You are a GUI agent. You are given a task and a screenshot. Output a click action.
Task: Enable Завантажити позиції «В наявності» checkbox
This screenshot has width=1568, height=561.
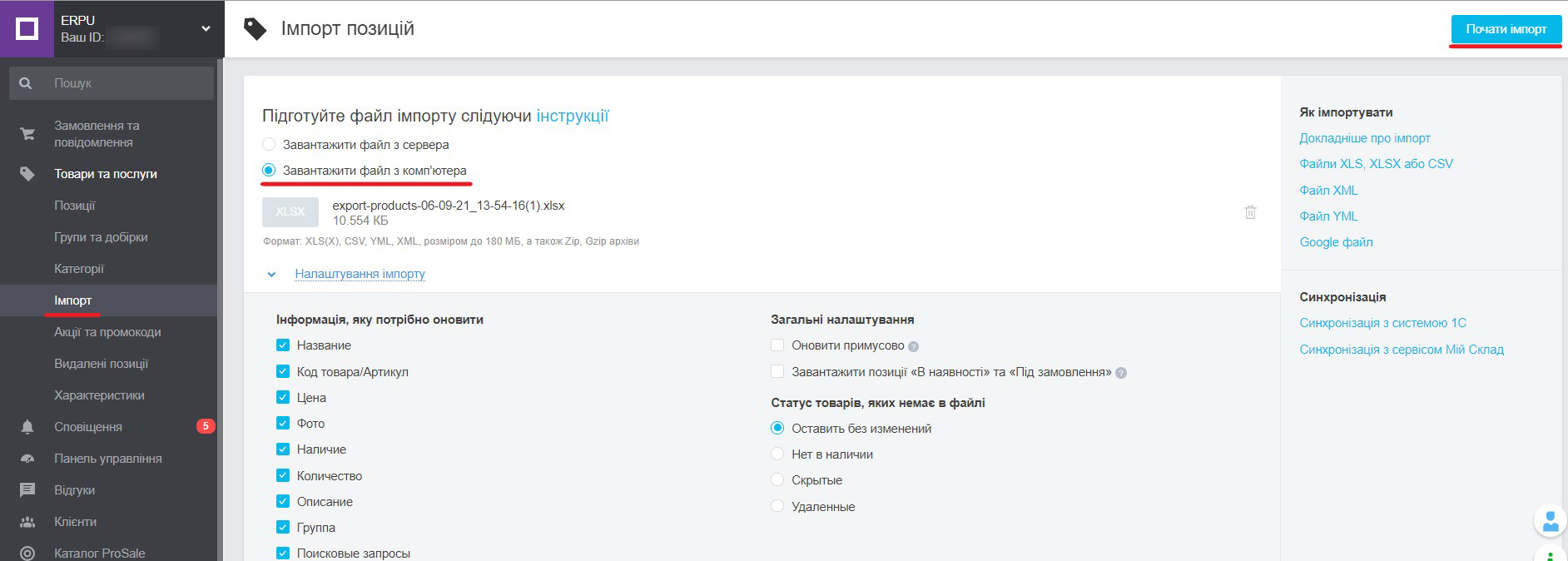point(777,371)
